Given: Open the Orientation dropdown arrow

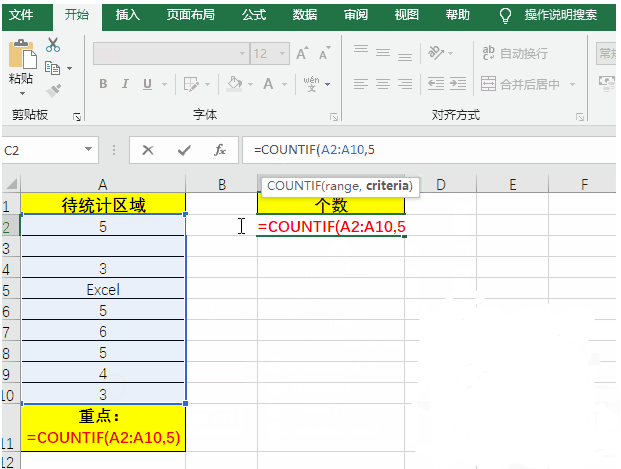Looking at the screenshot, I should pyautogui.click(x=451, y=53).
